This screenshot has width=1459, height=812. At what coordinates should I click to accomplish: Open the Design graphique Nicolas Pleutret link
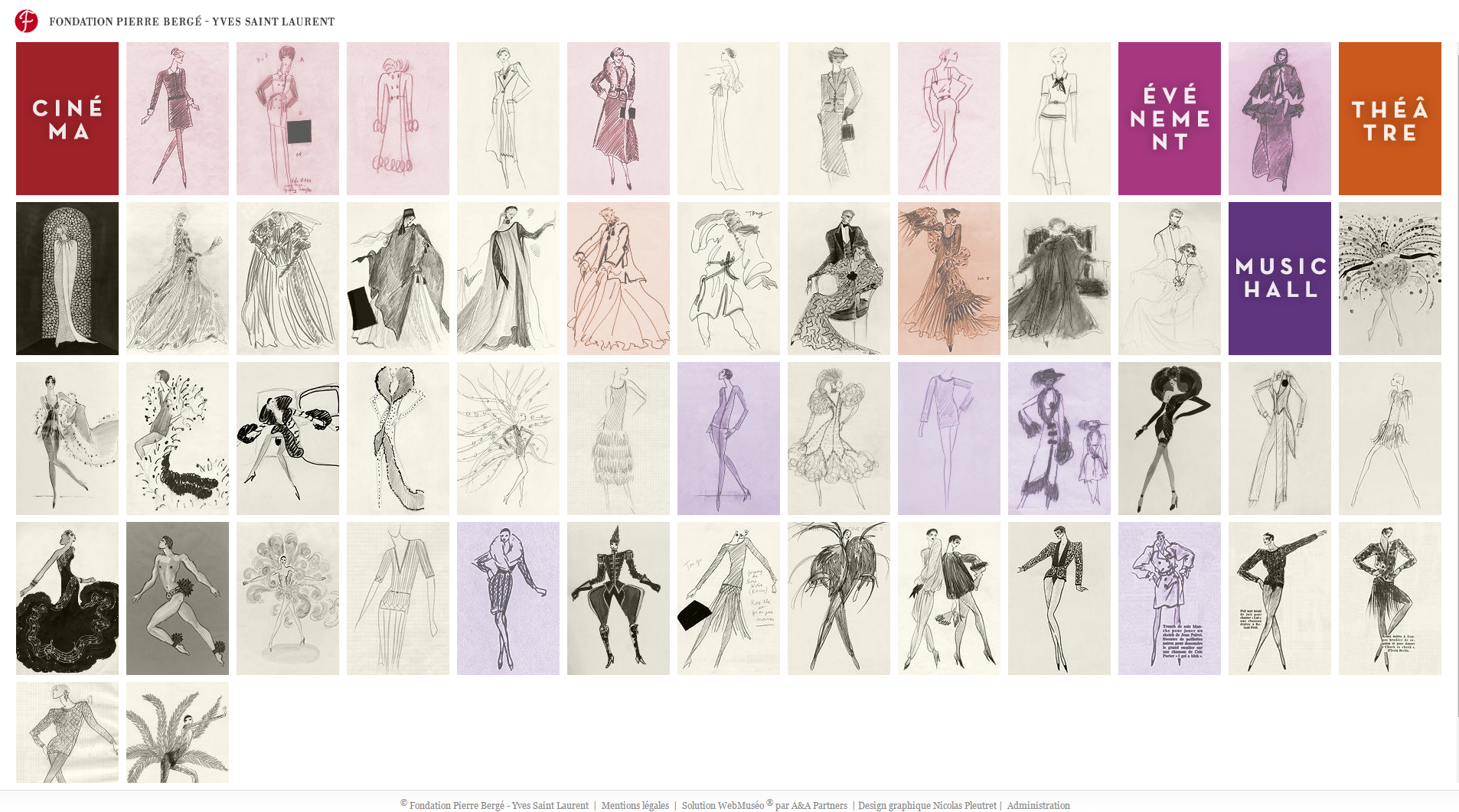coord(927,805)
